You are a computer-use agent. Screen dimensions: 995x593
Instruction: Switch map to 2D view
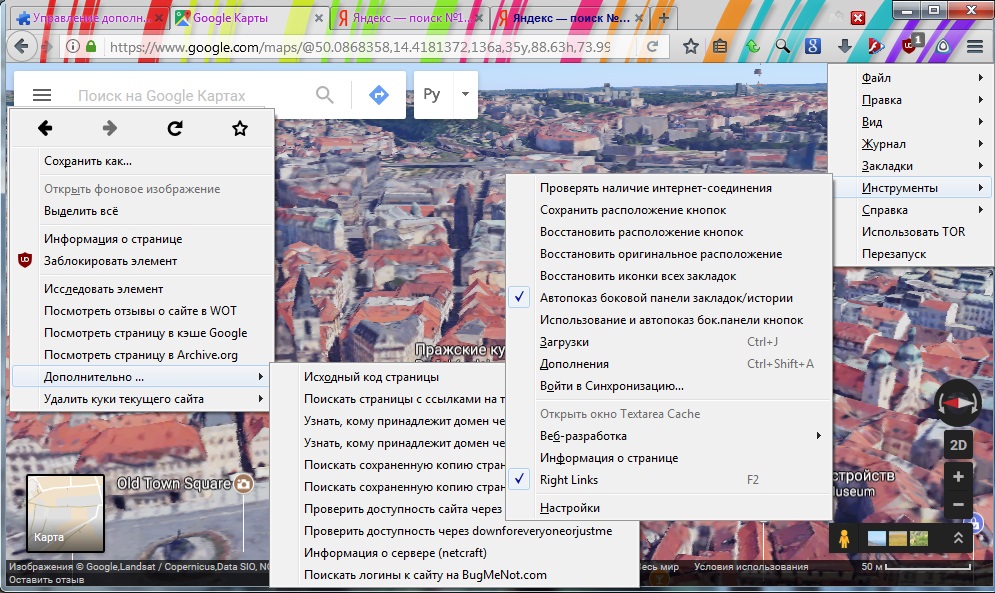tap(958, 445)
